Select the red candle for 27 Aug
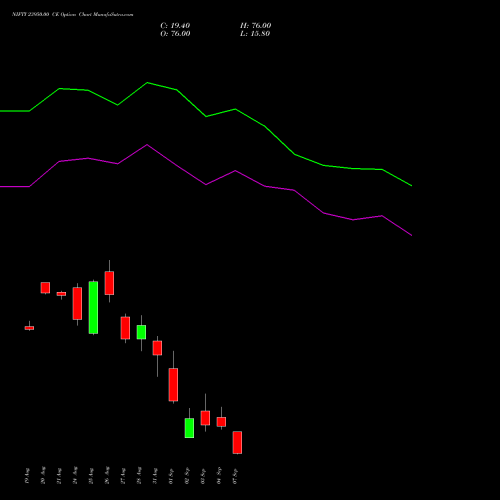The width and height of the screenshot is (500, 500). click(x=125, y=328)
